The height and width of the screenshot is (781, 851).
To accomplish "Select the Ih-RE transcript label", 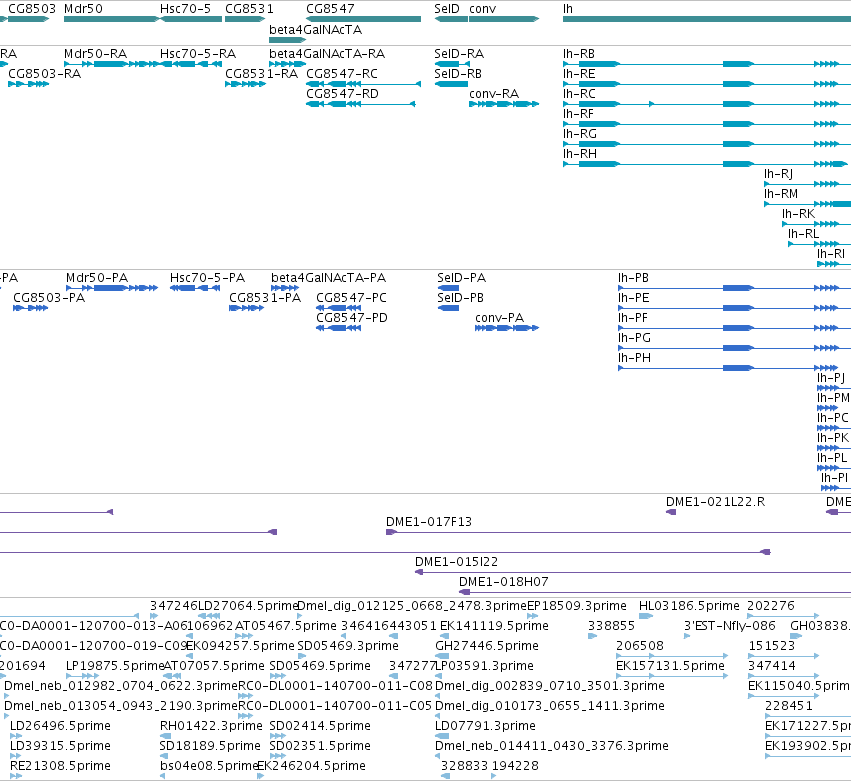I will pos(579,73).
